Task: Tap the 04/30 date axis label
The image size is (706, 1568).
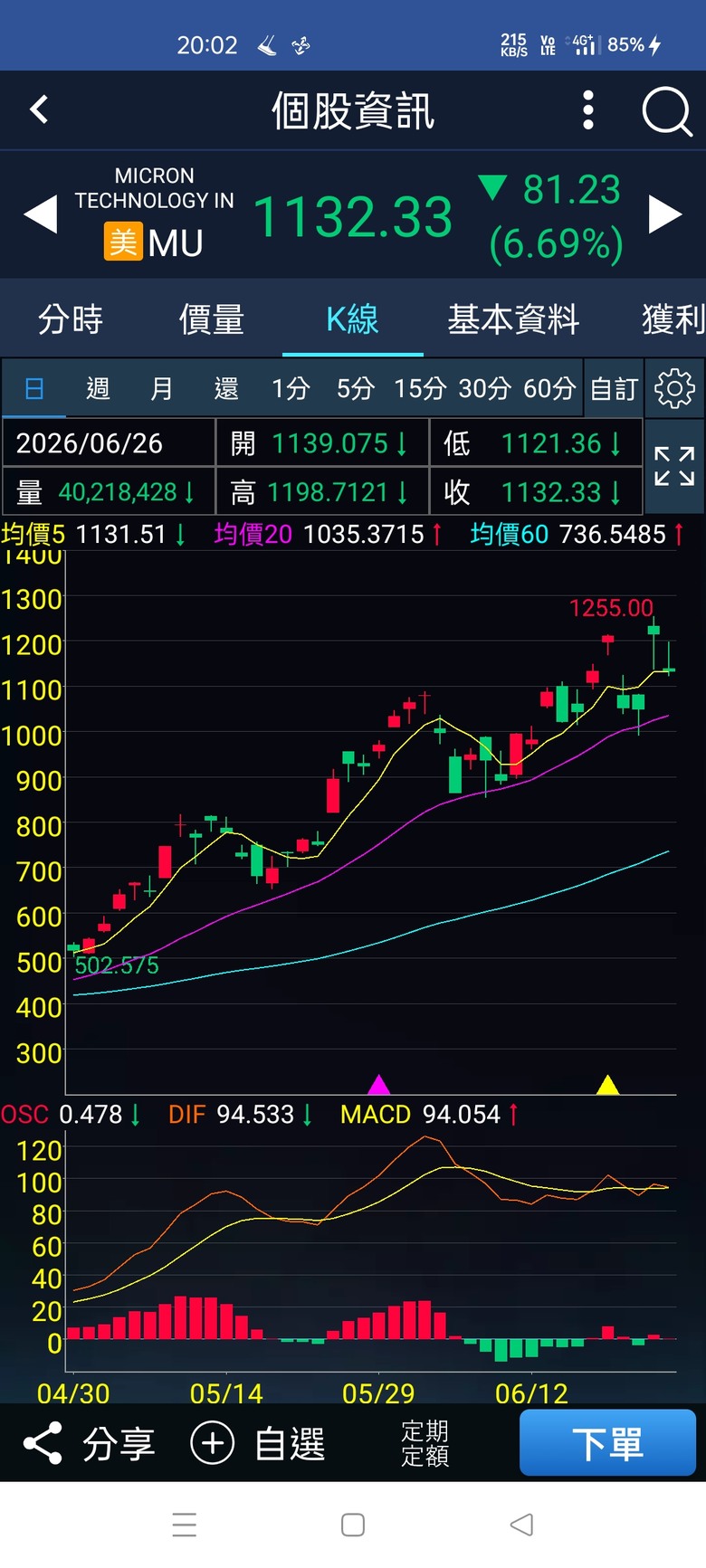Action: (73, 1393)
